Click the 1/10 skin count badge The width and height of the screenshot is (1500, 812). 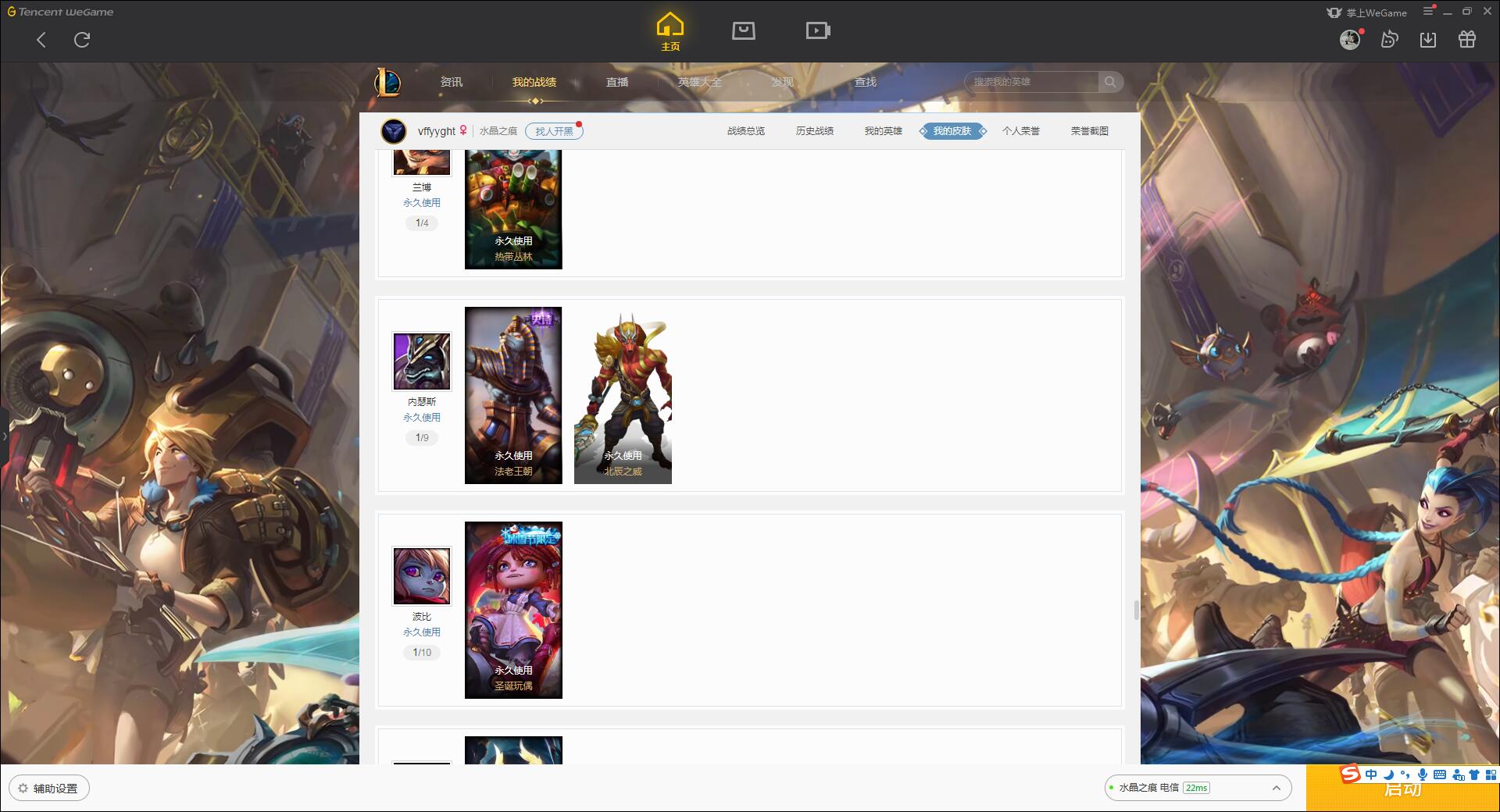422,653
